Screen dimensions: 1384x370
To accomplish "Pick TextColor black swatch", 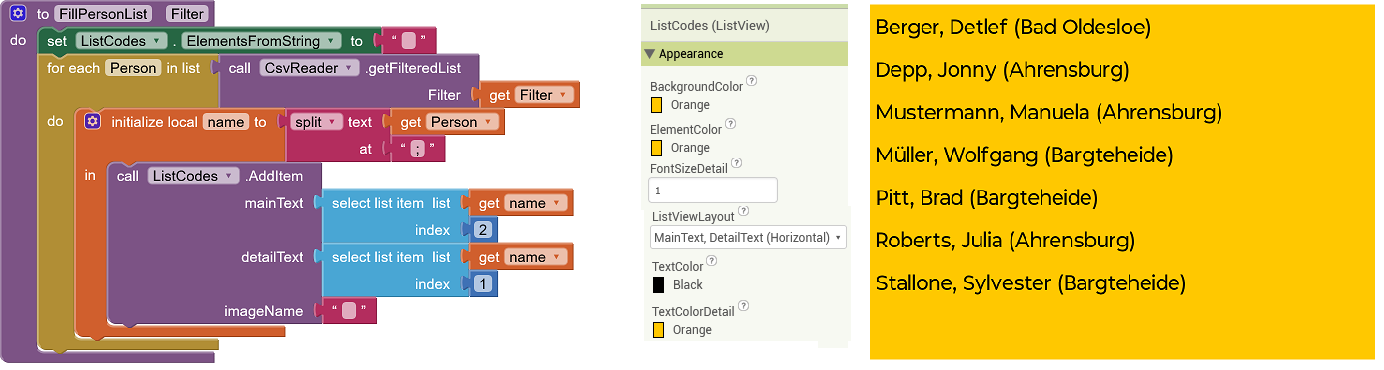I will click(658, 285).
